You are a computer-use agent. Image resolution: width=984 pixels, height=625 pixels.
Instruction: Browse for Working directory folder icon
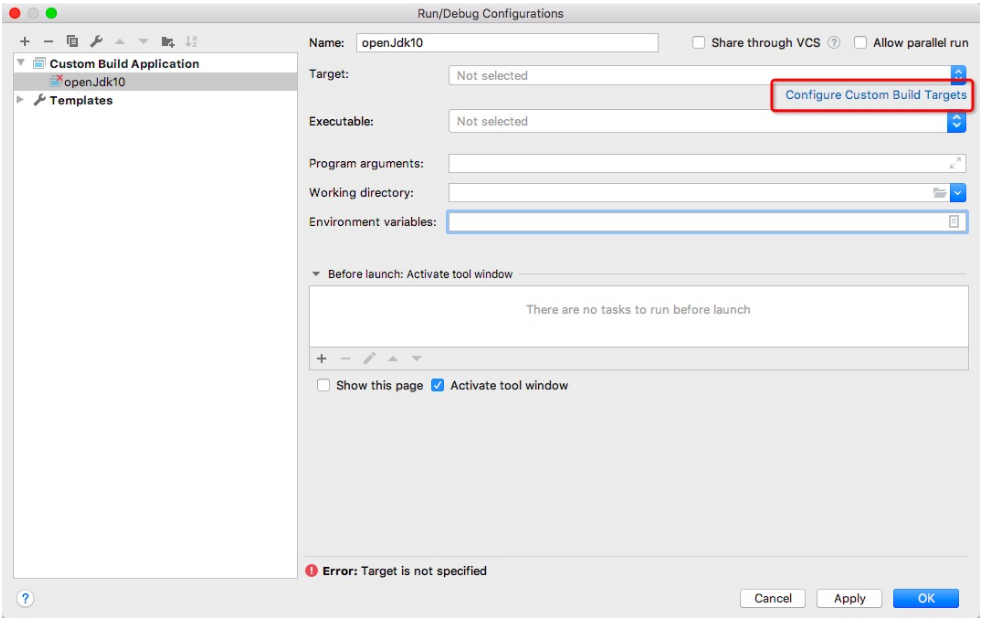[939, 193]
